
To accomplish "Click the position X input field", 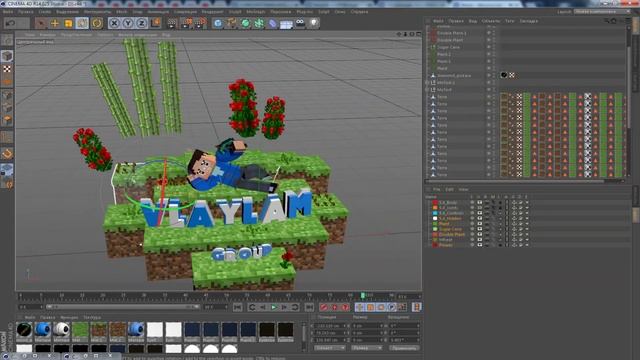I will [329, 326].
